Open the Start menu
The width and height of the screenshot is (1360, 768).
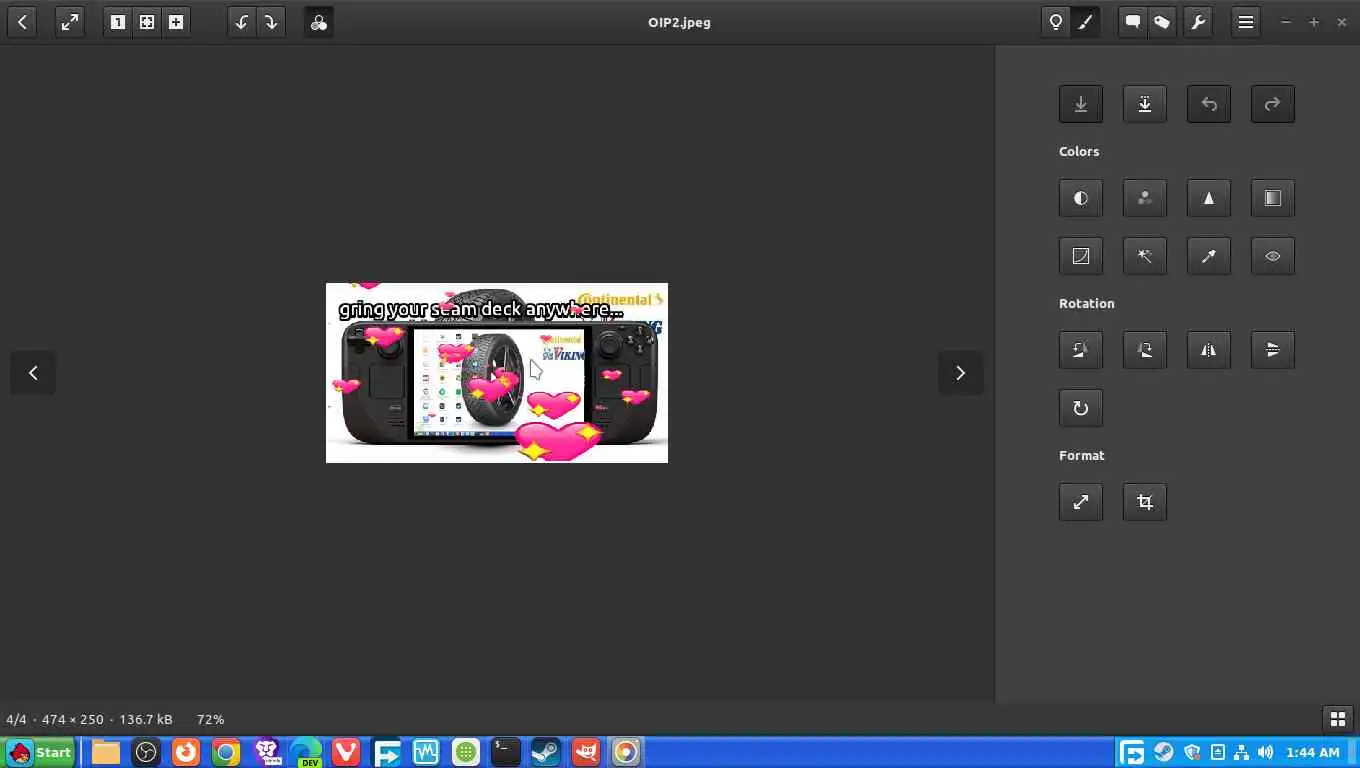[x=40, y=752]
